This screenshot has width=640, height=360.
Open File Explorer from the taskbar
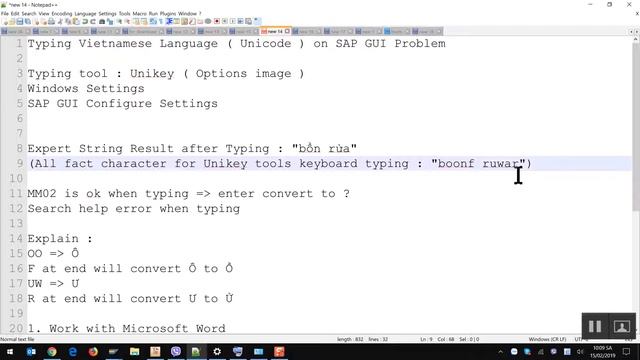pos(134,351)
